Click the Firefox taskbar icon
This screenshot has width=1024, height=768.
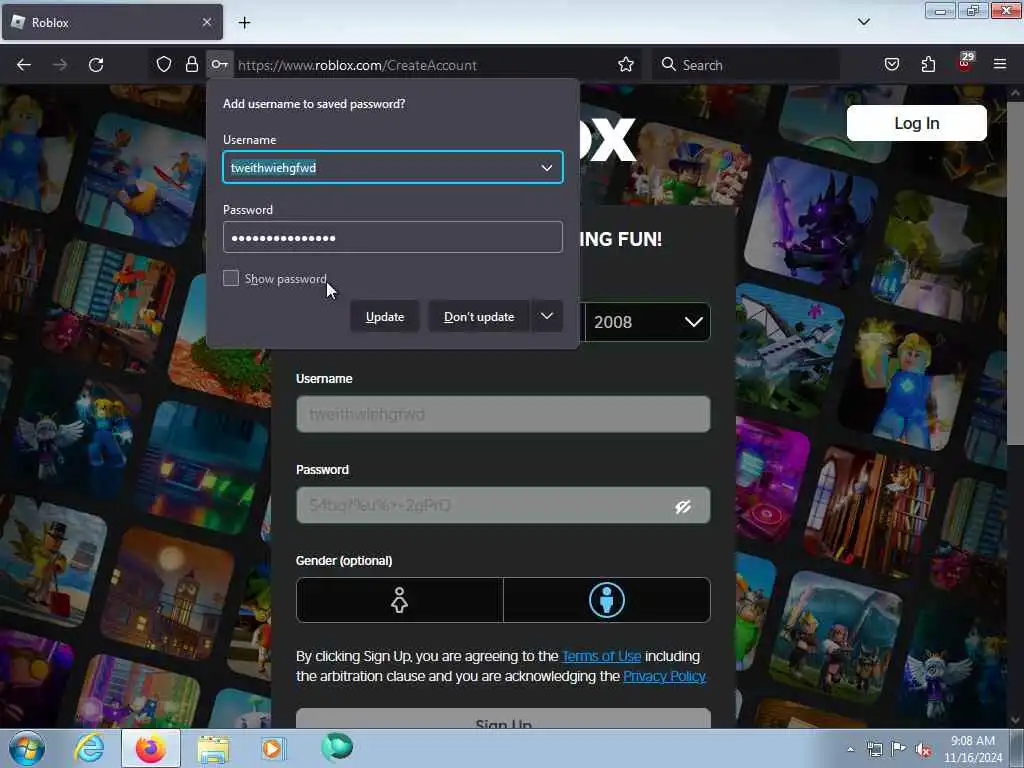coord(150,748)
